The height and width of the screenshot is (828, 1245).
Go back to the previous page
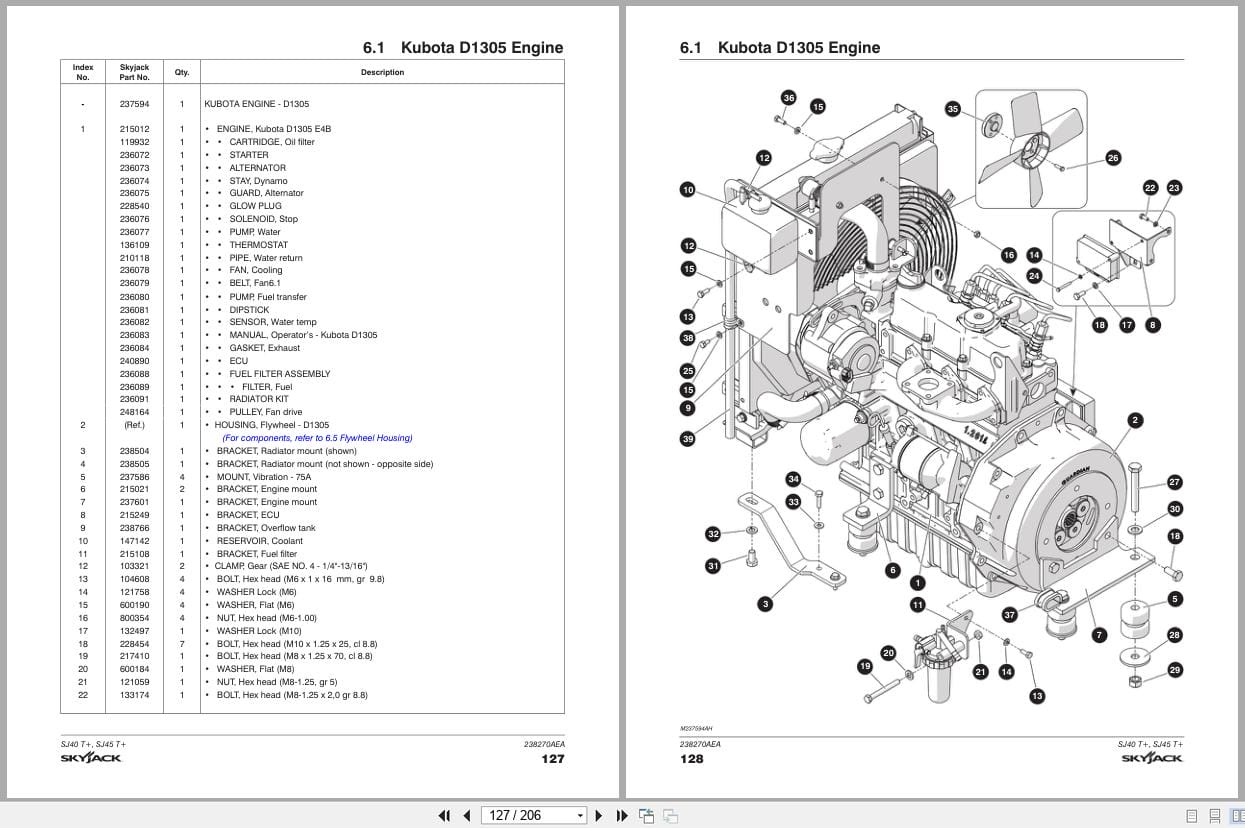click(x=466, y=816)
